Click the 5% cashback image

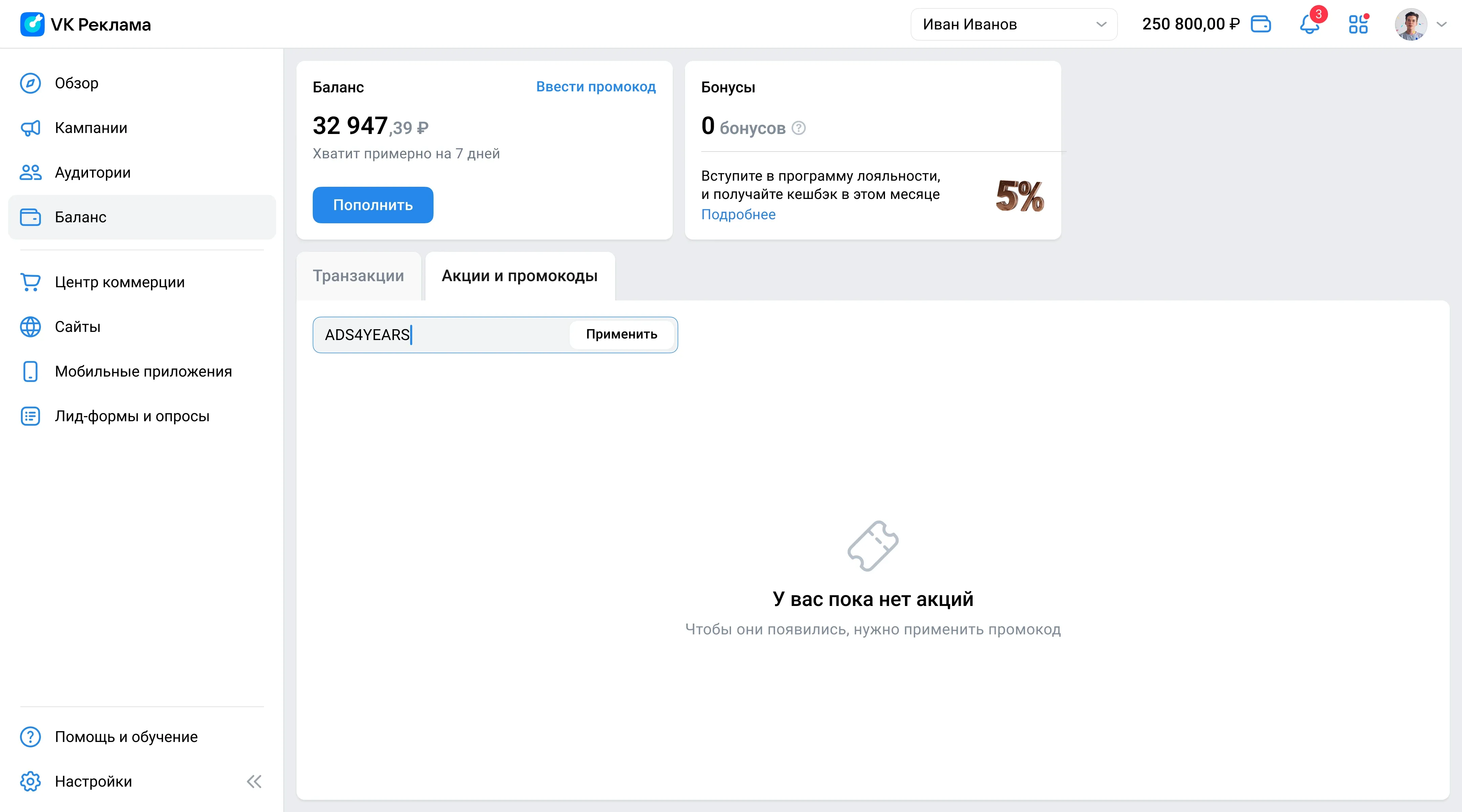[1020, 196]
